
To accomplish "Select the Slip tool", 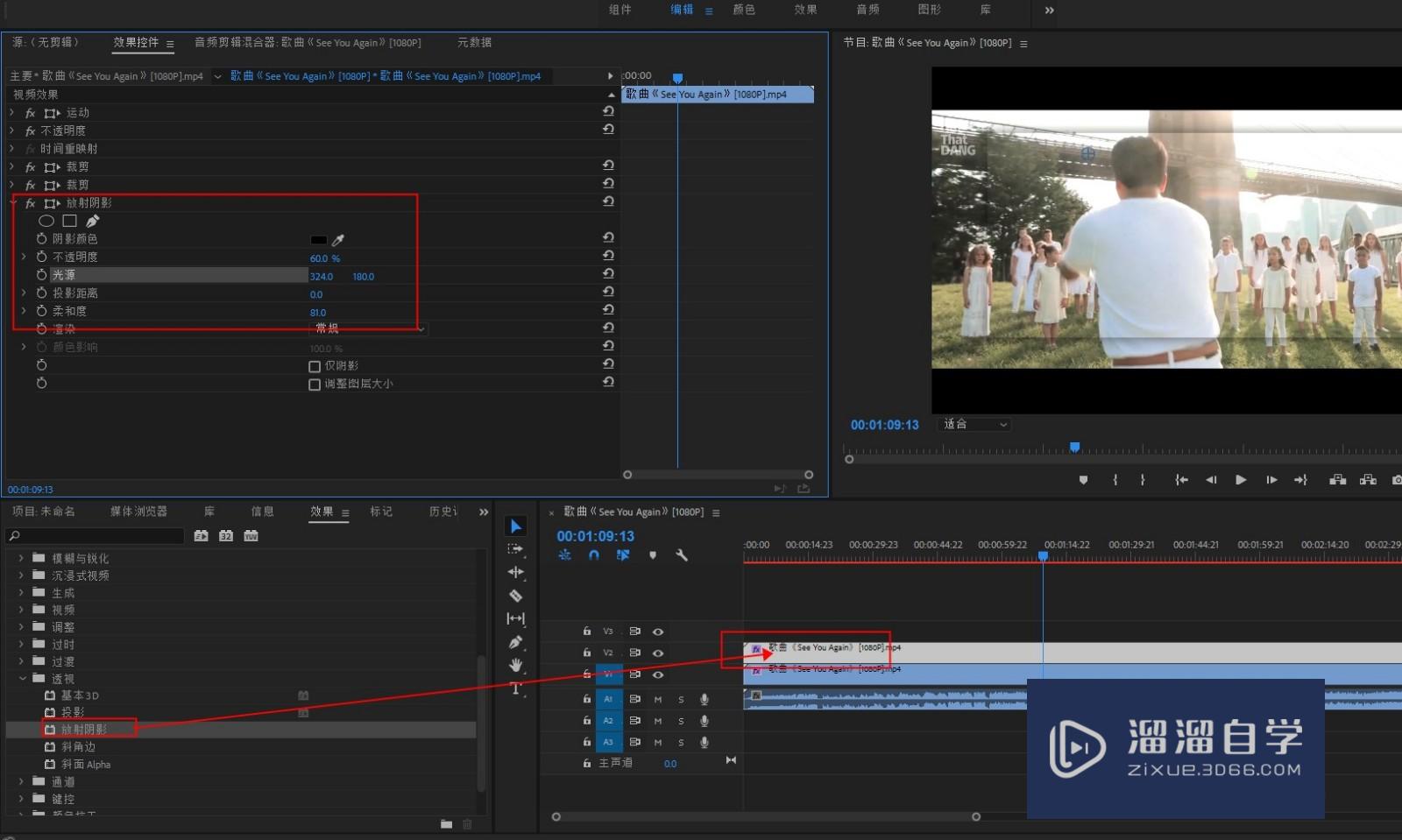I will [x=515, y=618].
